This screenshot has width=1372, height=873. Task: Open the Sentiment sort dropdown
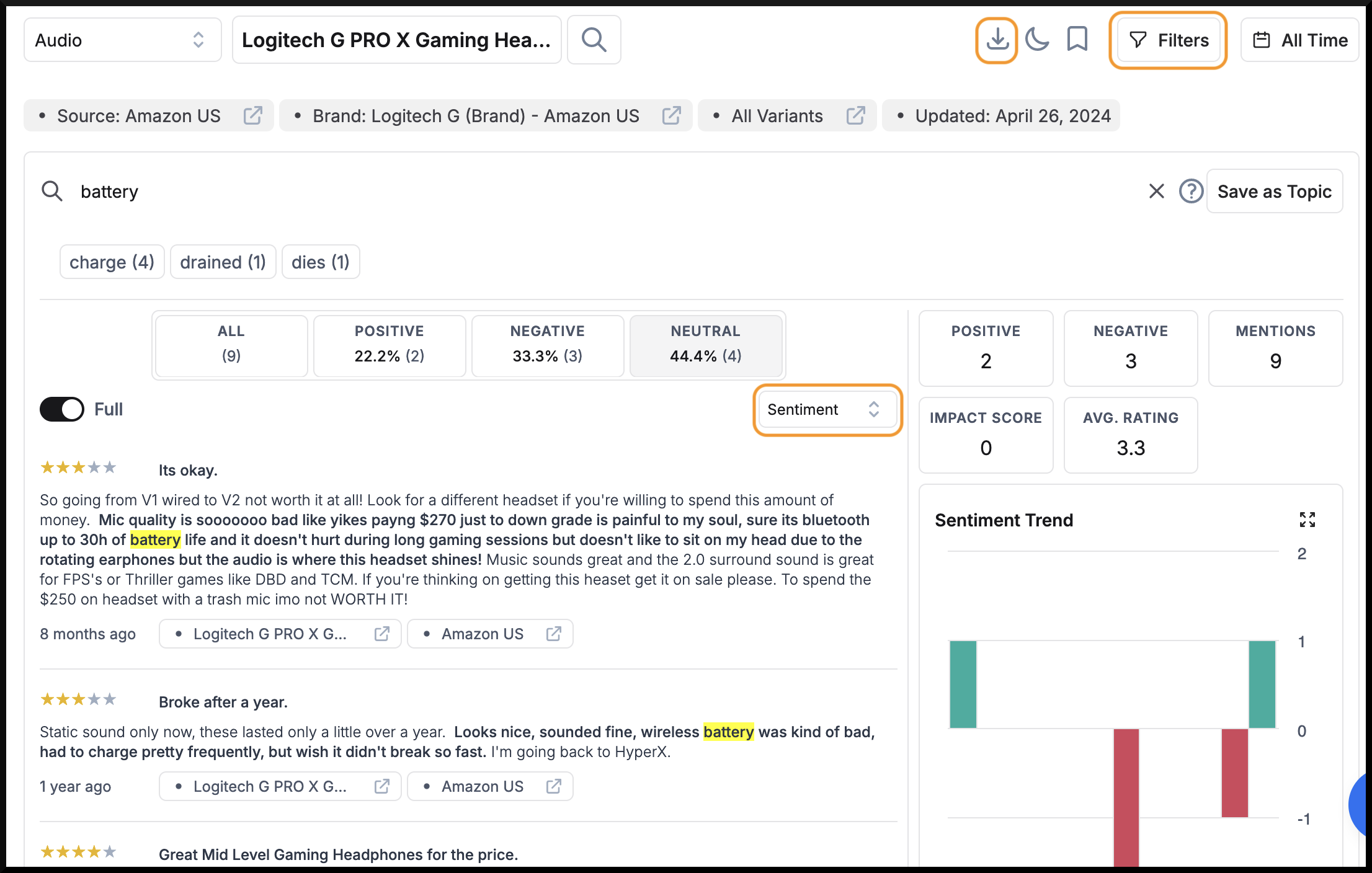pyautogui.click(x=827, y=409)
